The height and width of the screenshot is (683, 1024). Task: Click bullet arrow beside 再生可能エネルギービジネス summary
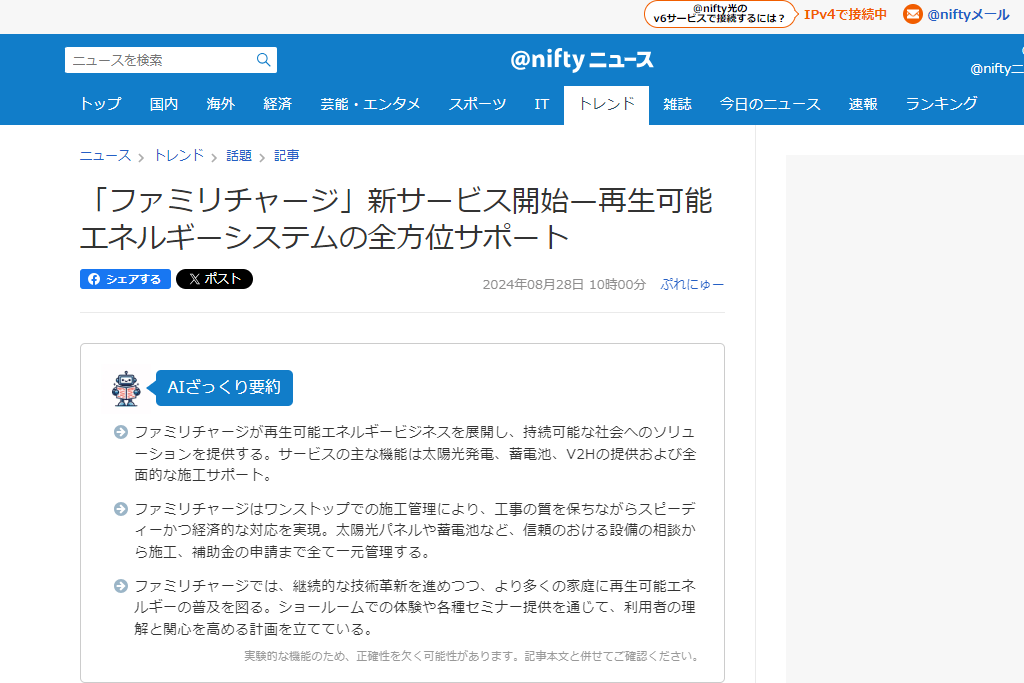[x=121, y=432]
